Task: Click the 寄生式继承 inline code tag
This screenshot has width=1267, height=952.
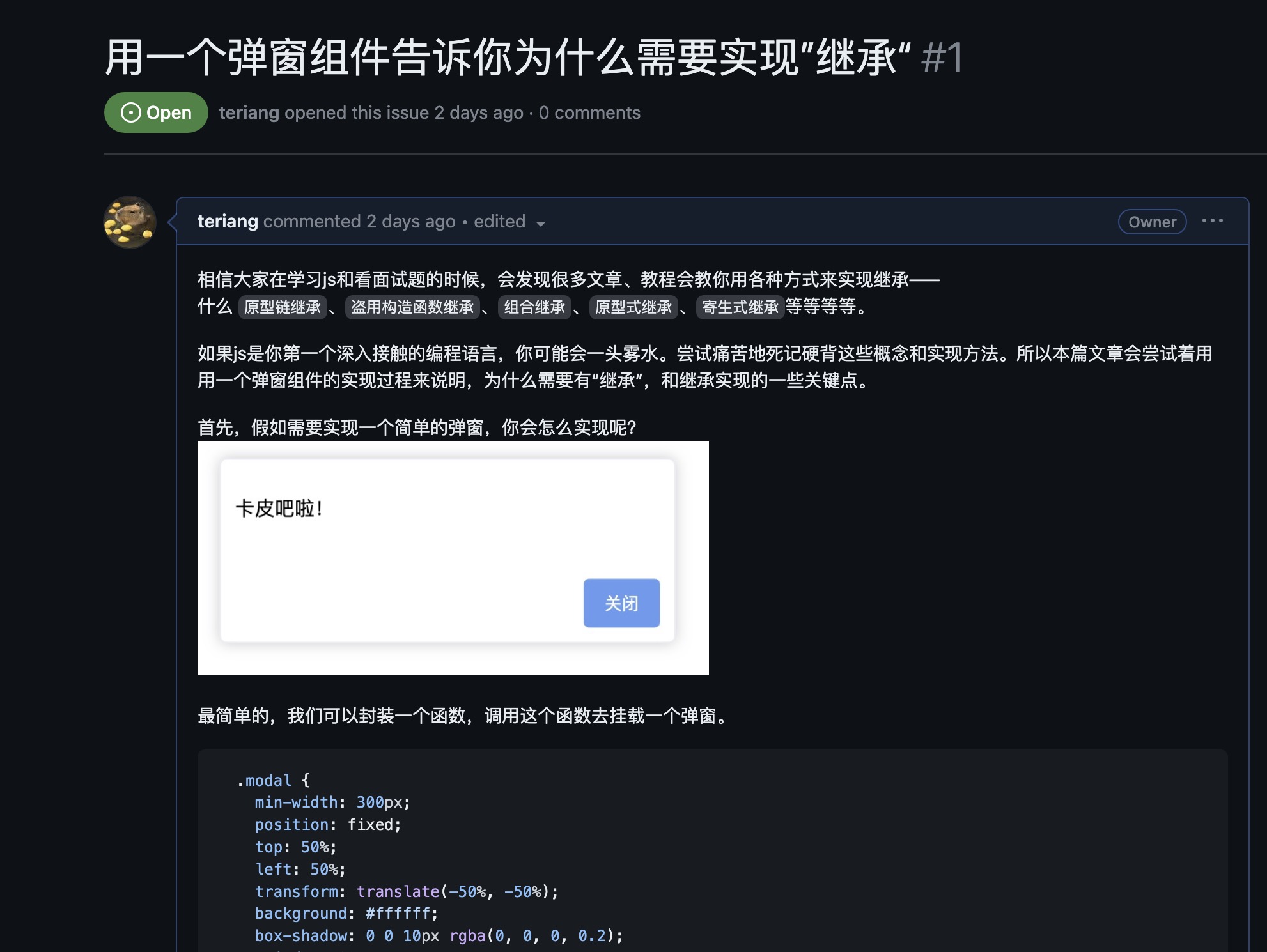Action: (740, 307)
